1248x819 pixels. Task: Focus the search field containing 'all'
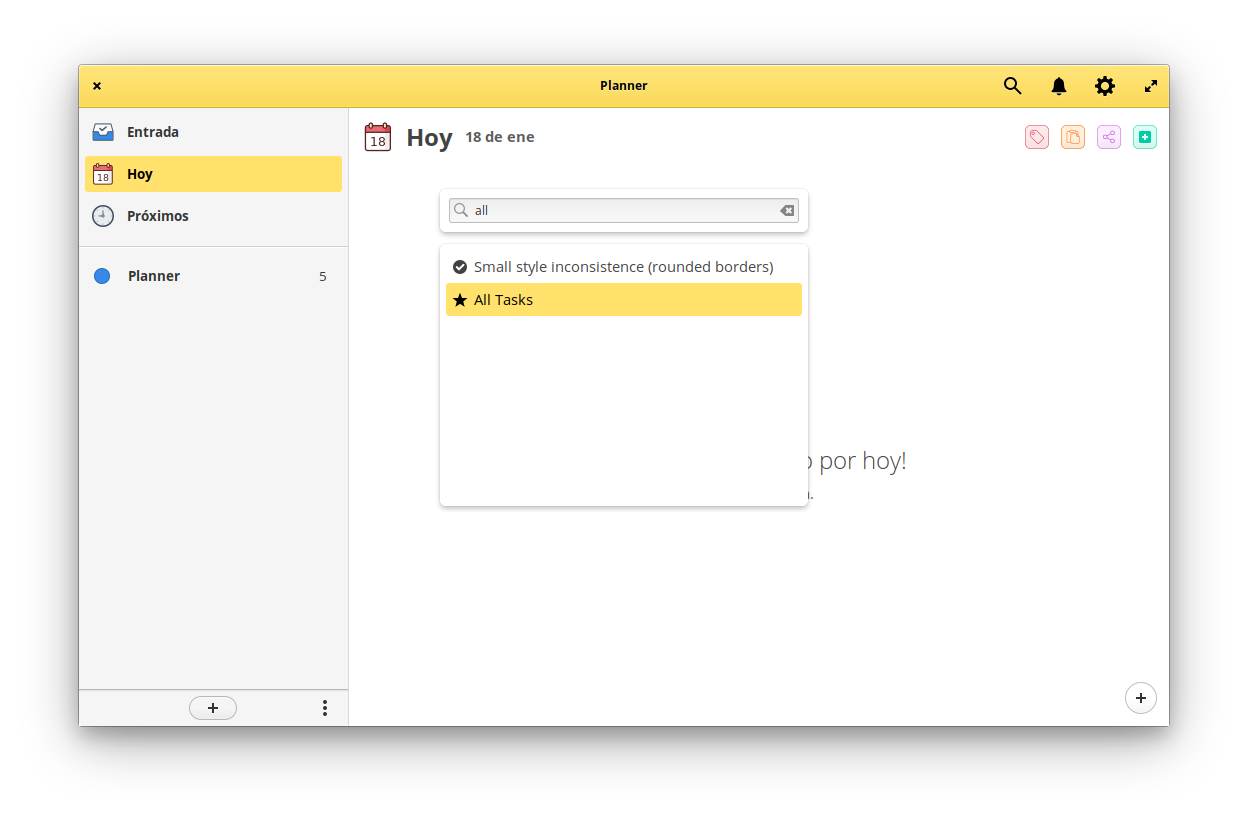tap(624, 210)
